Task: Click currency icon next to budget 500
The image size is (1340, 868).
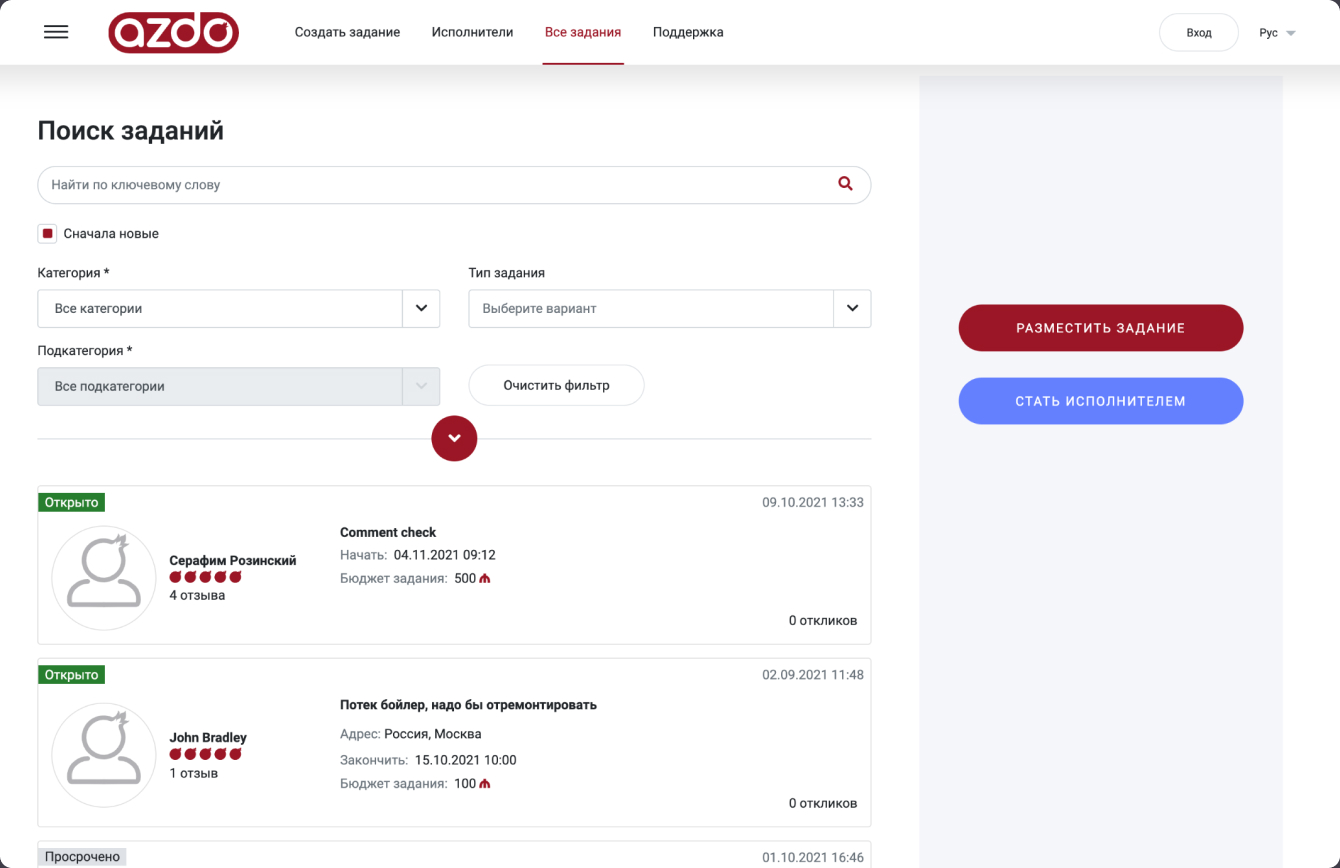Action: (x=485, y=579)
